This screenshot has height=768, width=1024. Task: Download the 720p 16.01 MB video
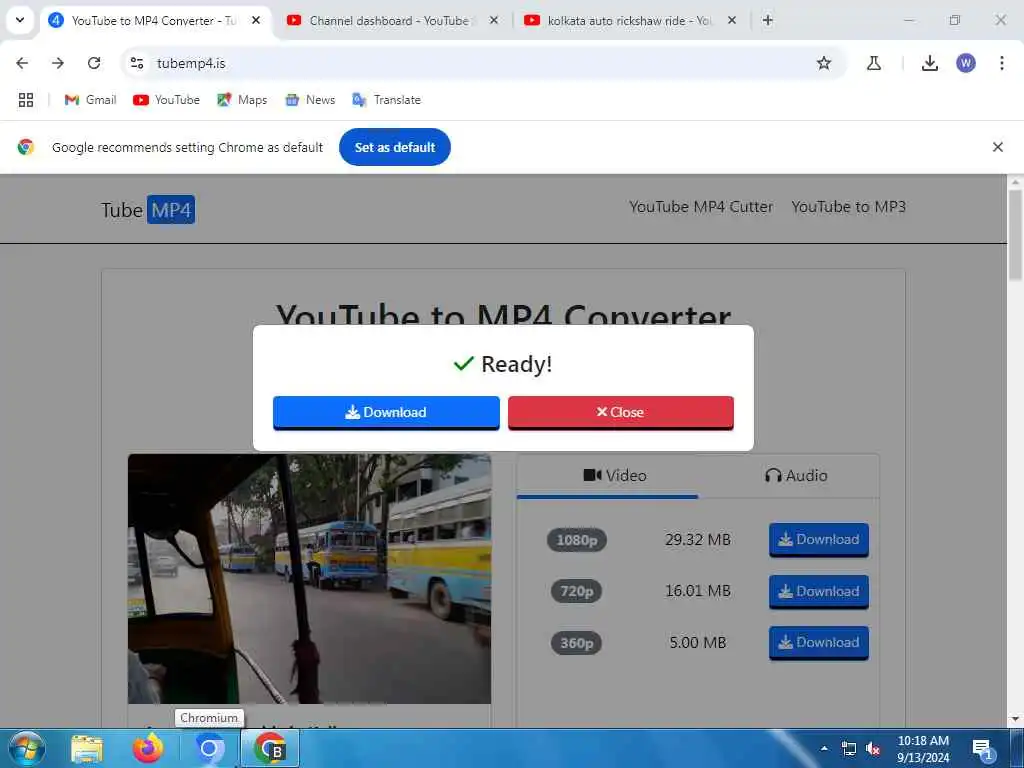click(x=819, y=592)
